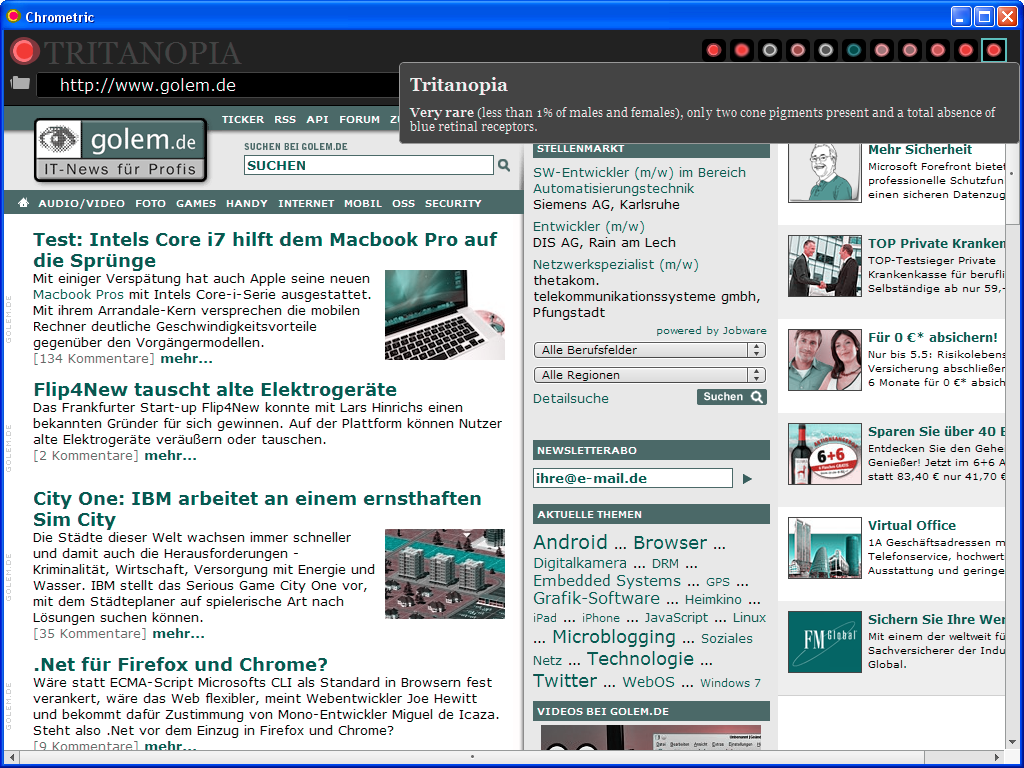Image resolution: width=1024 pixels, height=768 pixels.
Task: Open the Entwickler (m/w) job link
Action: point(588,227)
